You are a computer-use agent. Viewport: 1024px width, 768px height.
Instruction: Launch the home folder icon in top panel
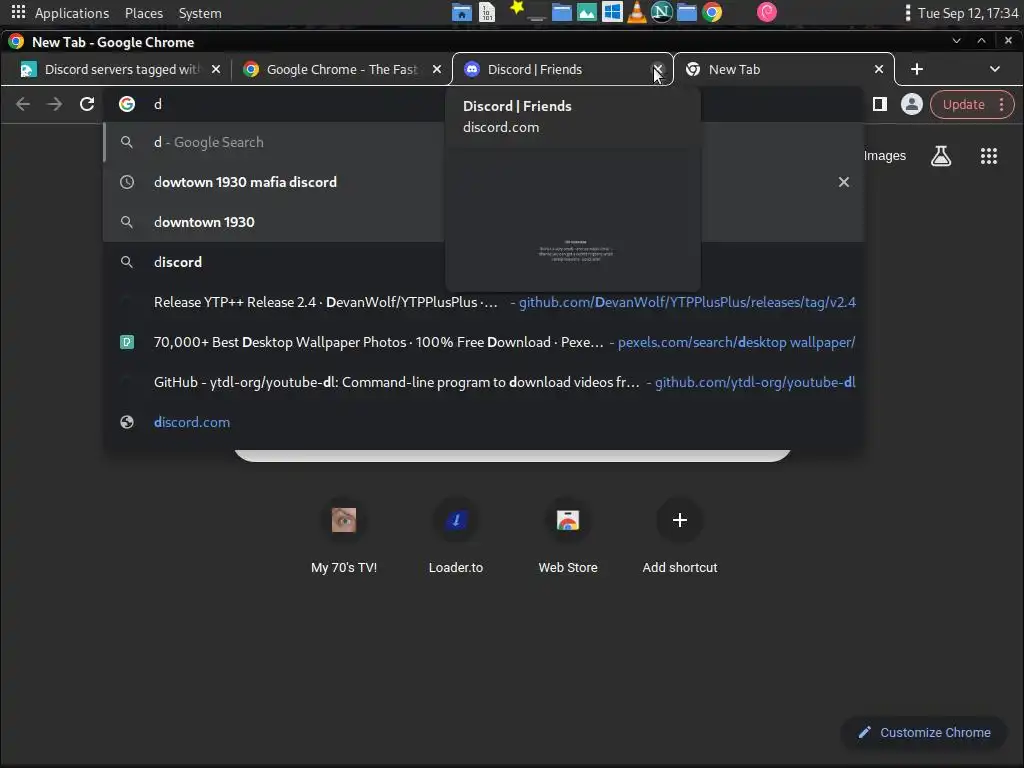[462, 12]
